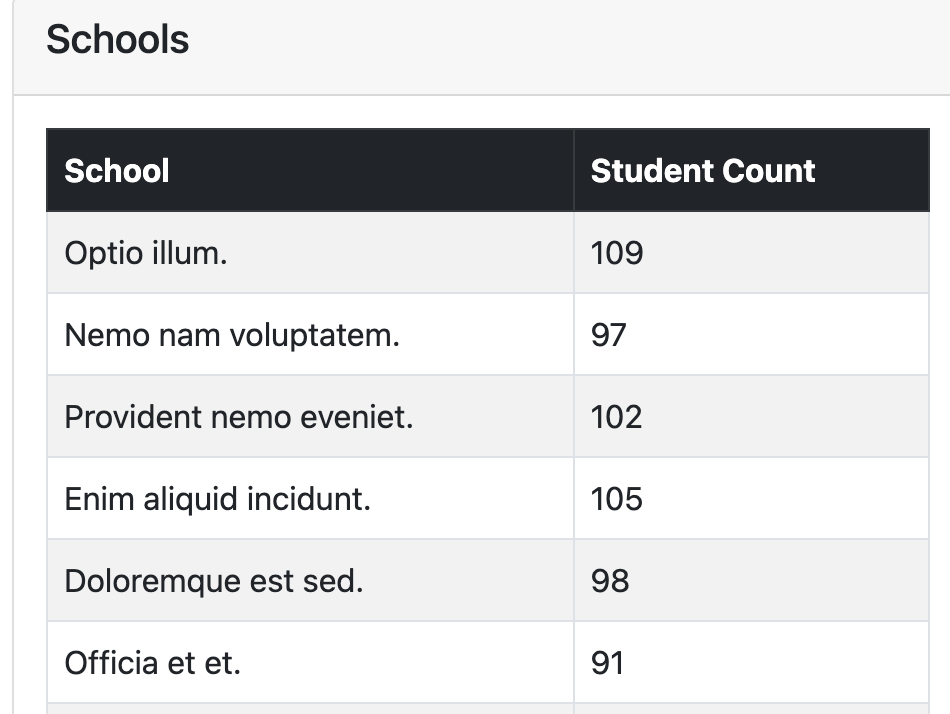This screenshot has width=950, height=714.
Task: Click the word Provident in third row
Action: pos(133,417)
